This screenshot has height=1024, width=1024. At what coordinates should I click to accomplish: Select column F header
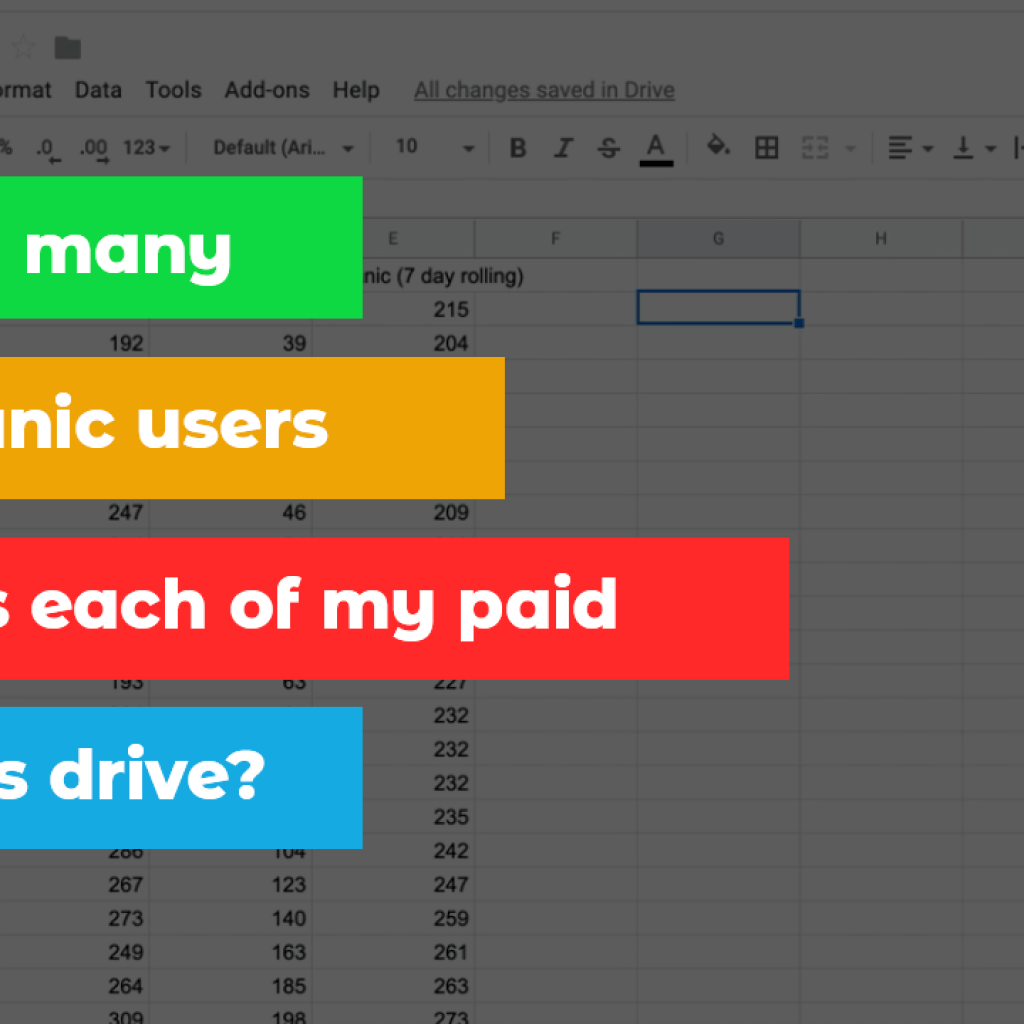(x=556, y=239)
